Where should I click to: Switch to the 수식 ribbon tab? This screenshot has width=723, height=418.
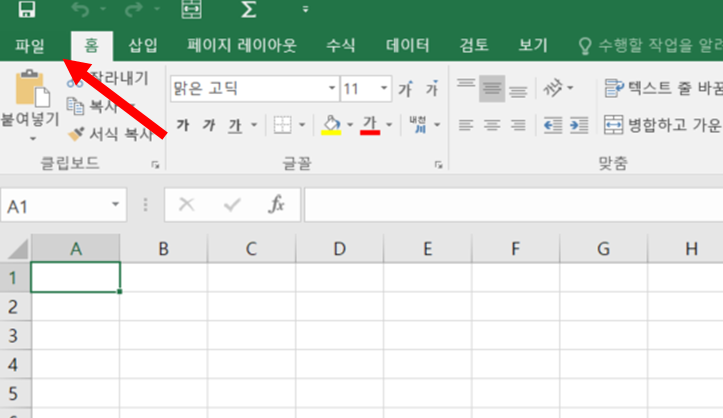(x=341, y=46)
